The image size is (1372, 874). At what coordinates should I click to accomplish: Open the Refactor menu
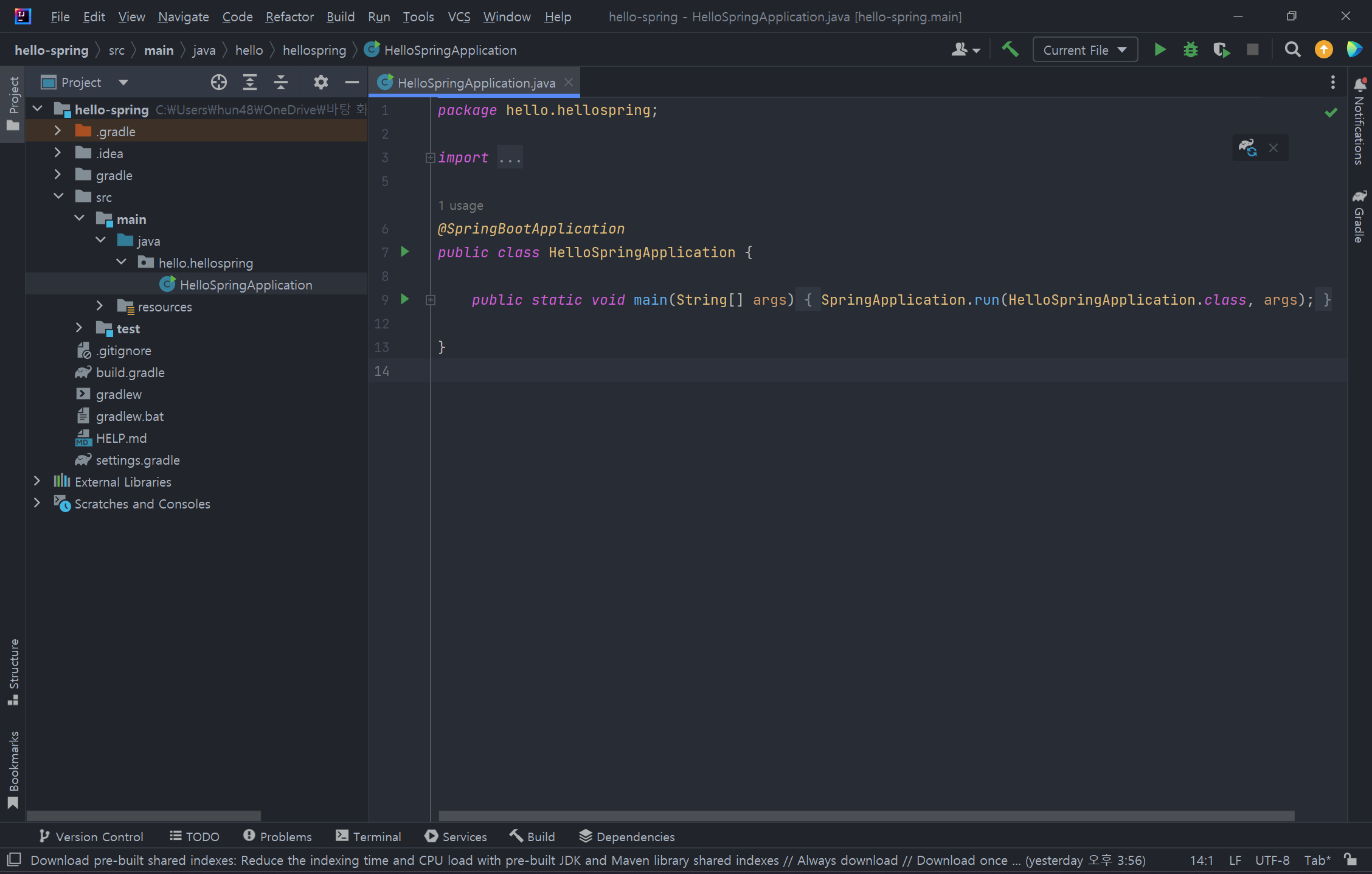point(289,16)
